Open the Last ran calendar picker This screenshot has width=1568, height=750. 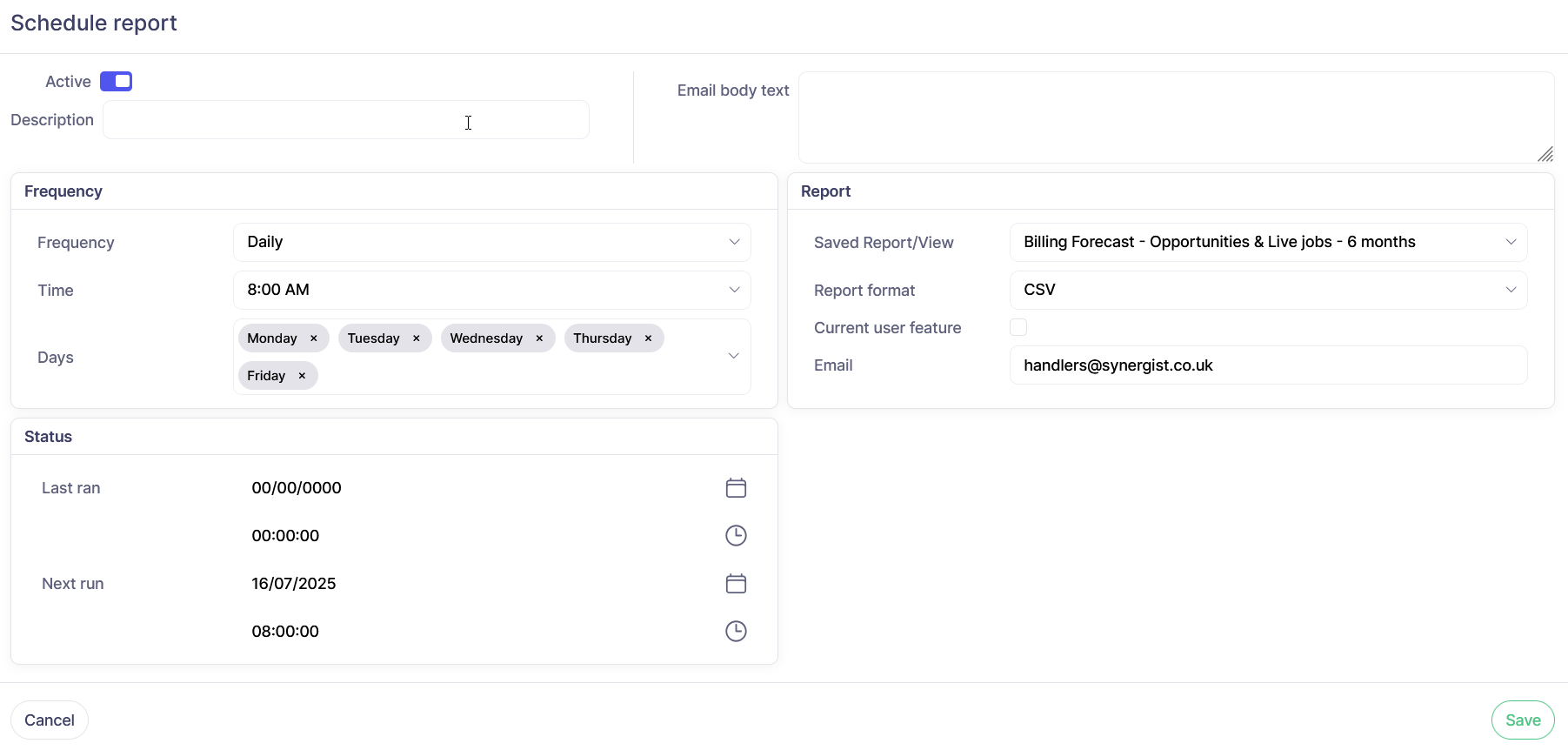(x=736, y=488)
